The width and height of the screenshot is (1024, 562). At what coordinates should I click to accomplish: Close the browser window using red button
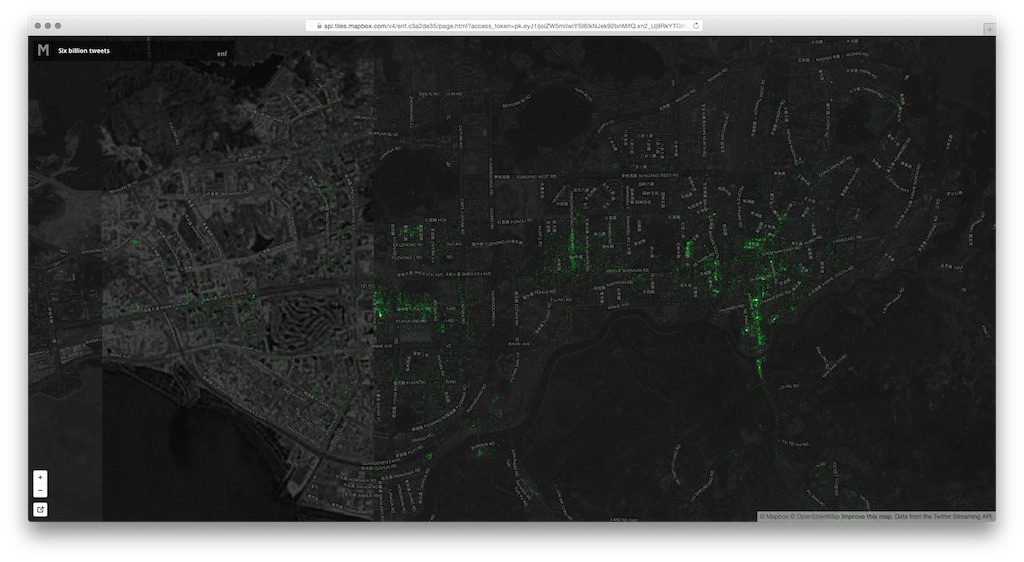(38, 26)
